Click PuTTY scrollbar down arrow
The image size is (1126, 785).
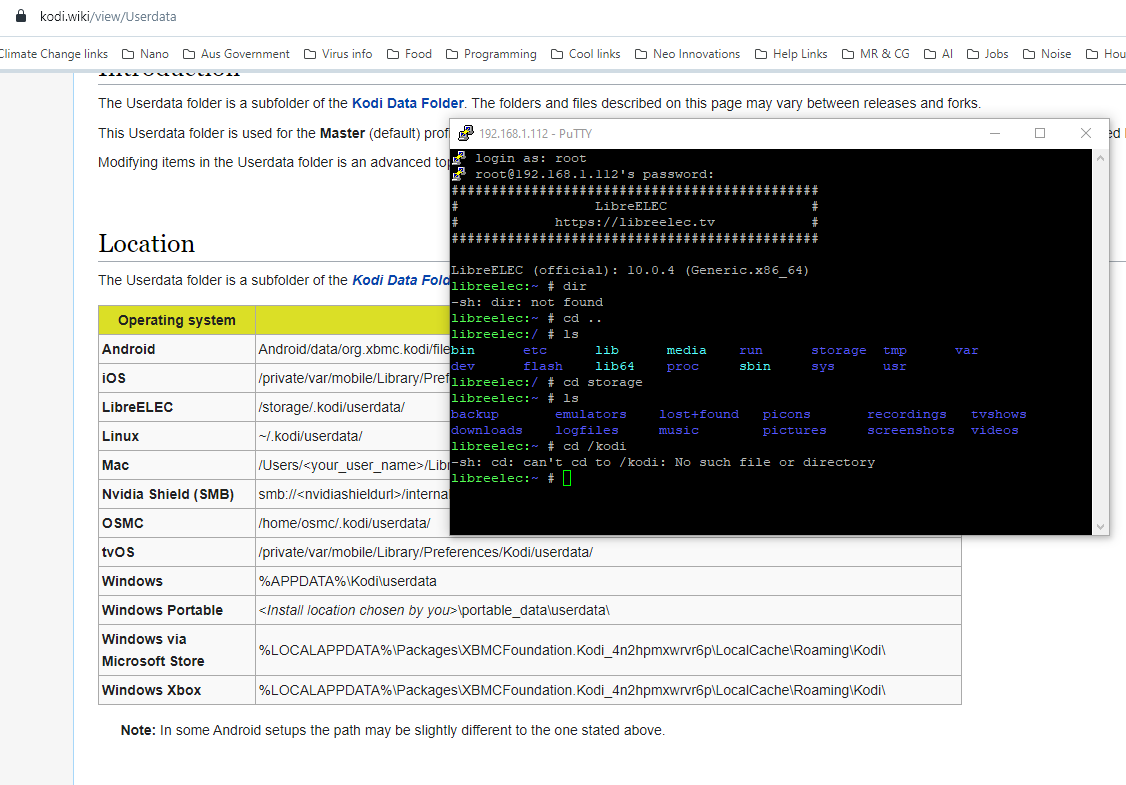tap(1101, 526)
